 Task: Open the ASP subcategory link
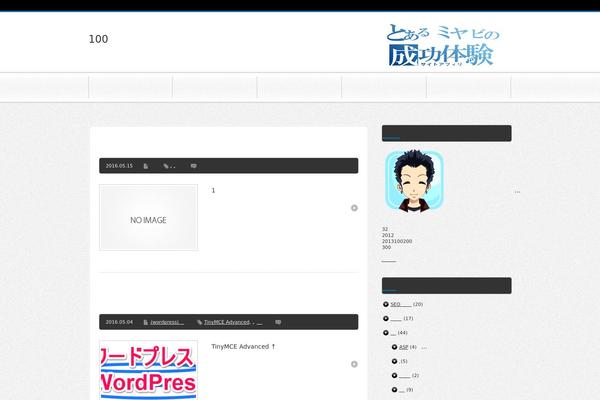coord(404,347)
